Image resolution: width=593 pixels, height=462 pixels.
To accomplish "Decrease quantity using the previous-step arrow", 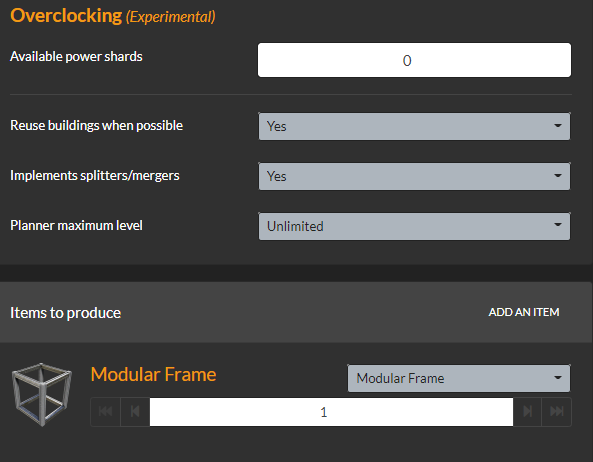I will pyautogui.click(x=135, y=412).
